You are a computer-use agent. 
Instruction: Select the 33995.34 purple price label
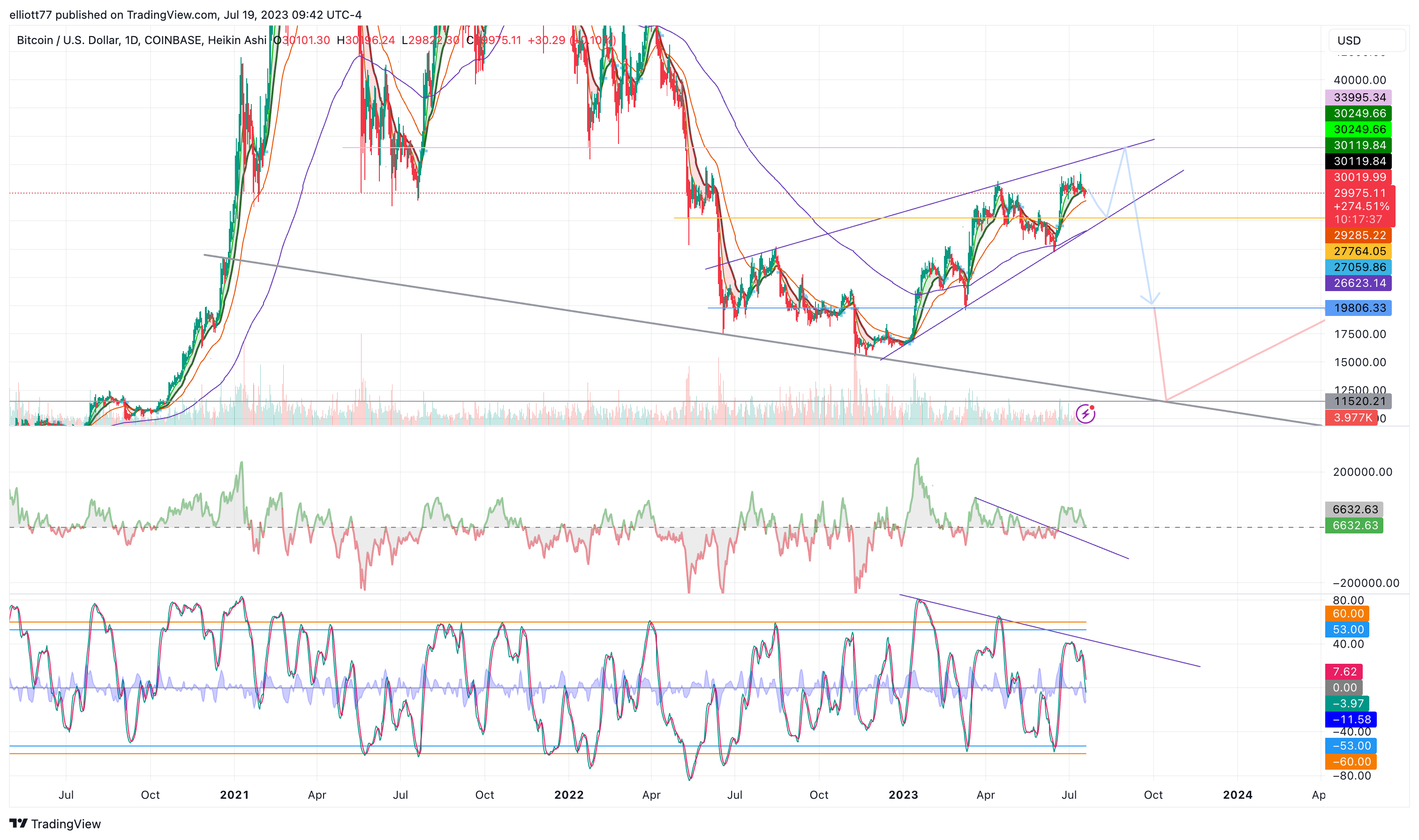[x=1358, y=97]
